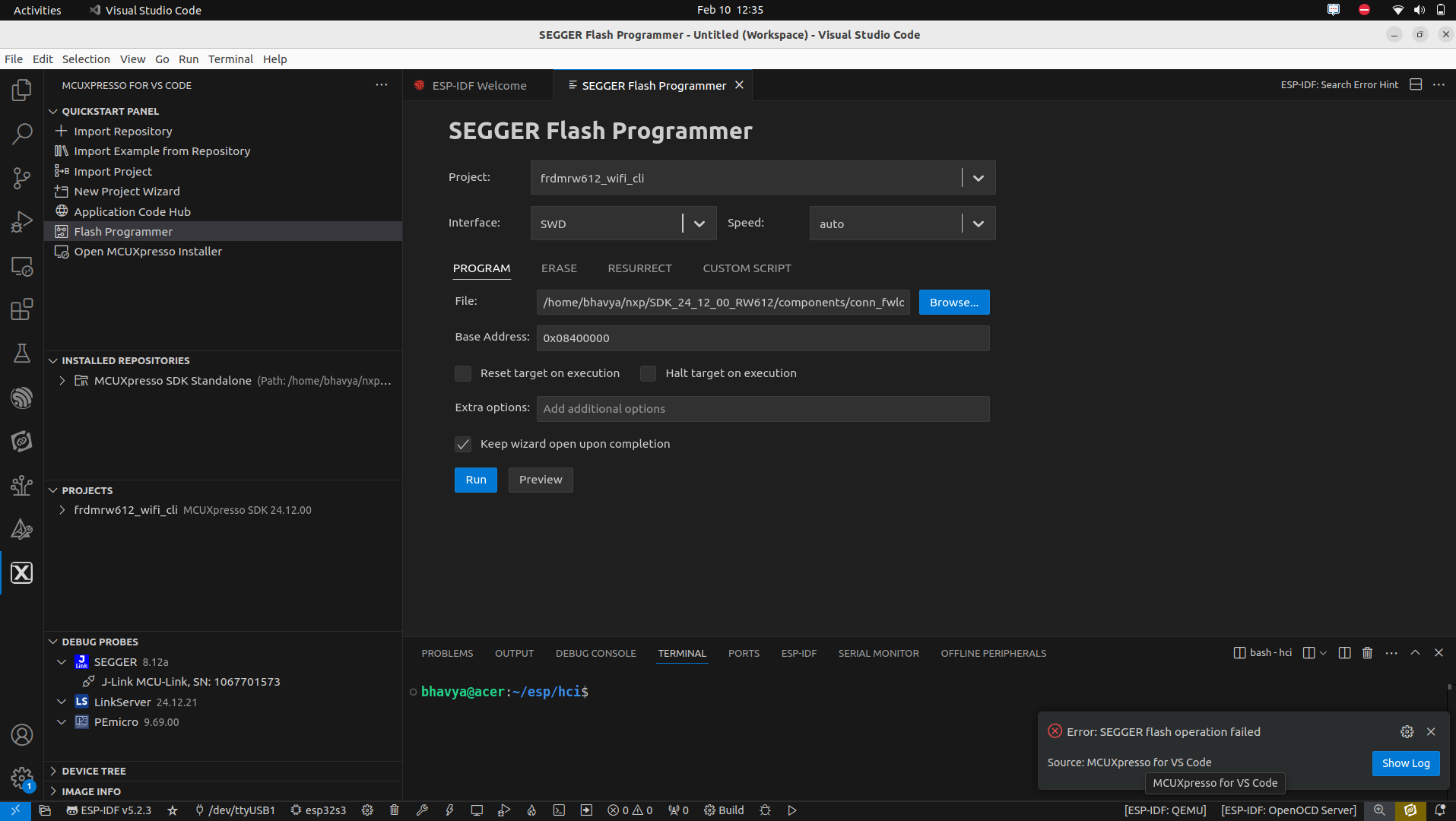
Task: Click the Base Address input field
Action: point(763,338)
